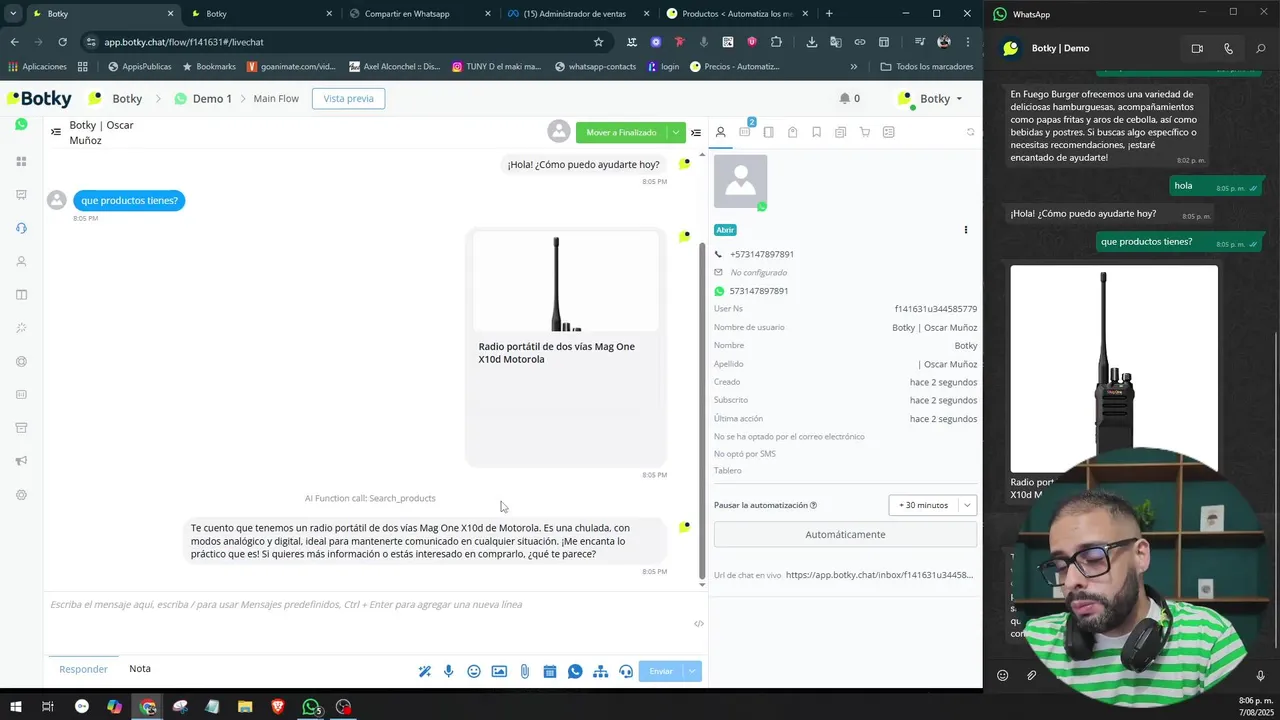Expand the Mover a Finalizado dropdown arrow
Image resolution: width=1280 pixels, height=720 pixels.
point(676,132)
